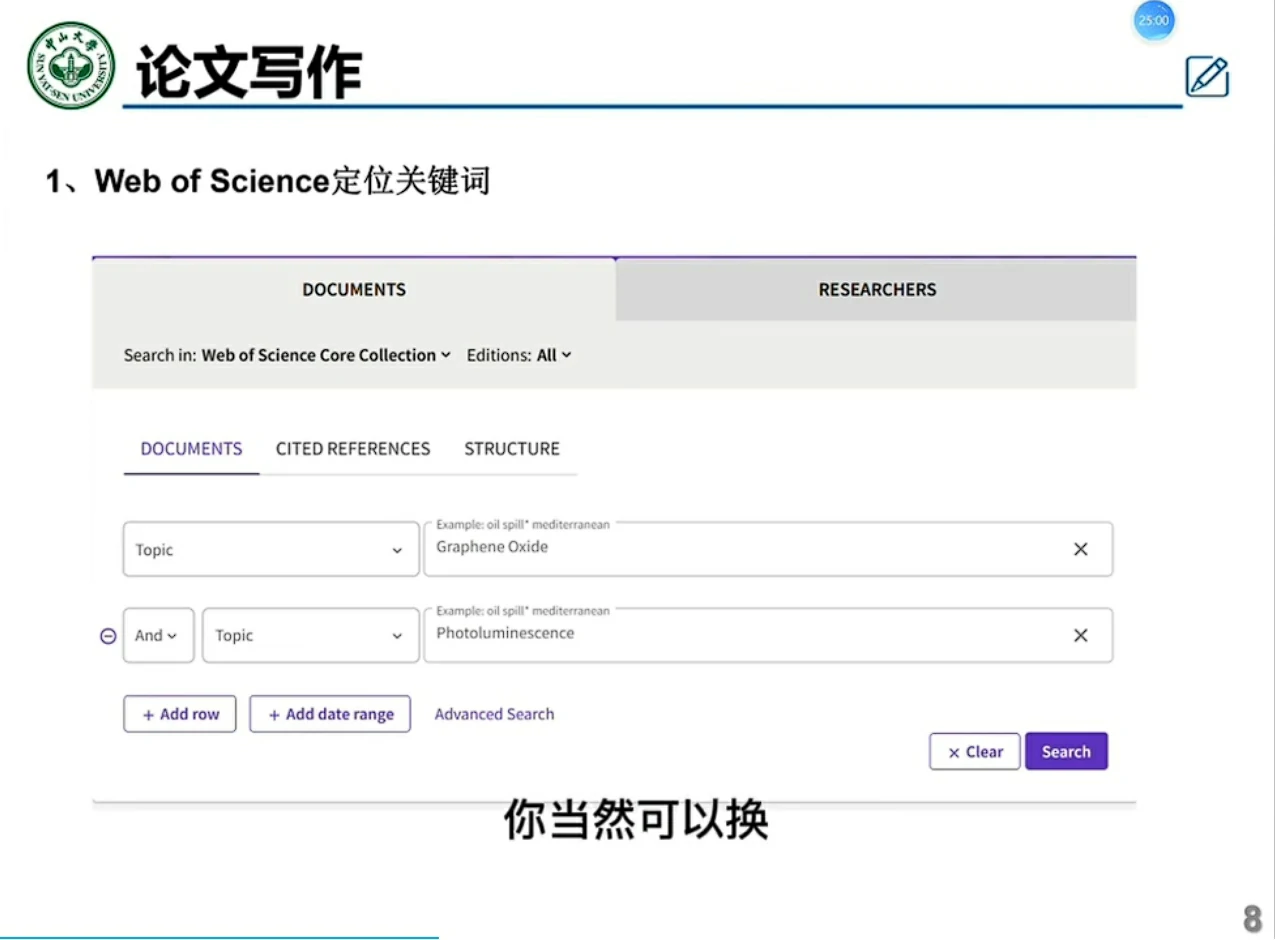Viewport: 1275px width, 940px height.
Task: Open the Advanced Search link
Action: click(494, 714)
